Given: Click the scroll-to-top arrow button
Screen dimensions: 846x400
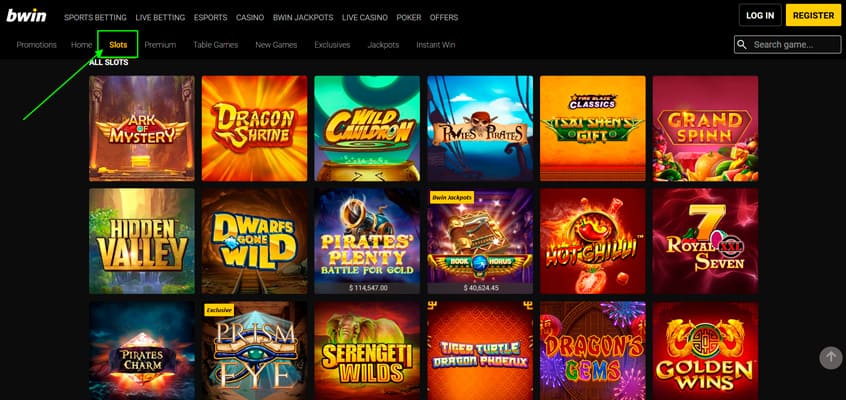Looking at the screenshot, I should pyautogui.click(x=831, y=357).
